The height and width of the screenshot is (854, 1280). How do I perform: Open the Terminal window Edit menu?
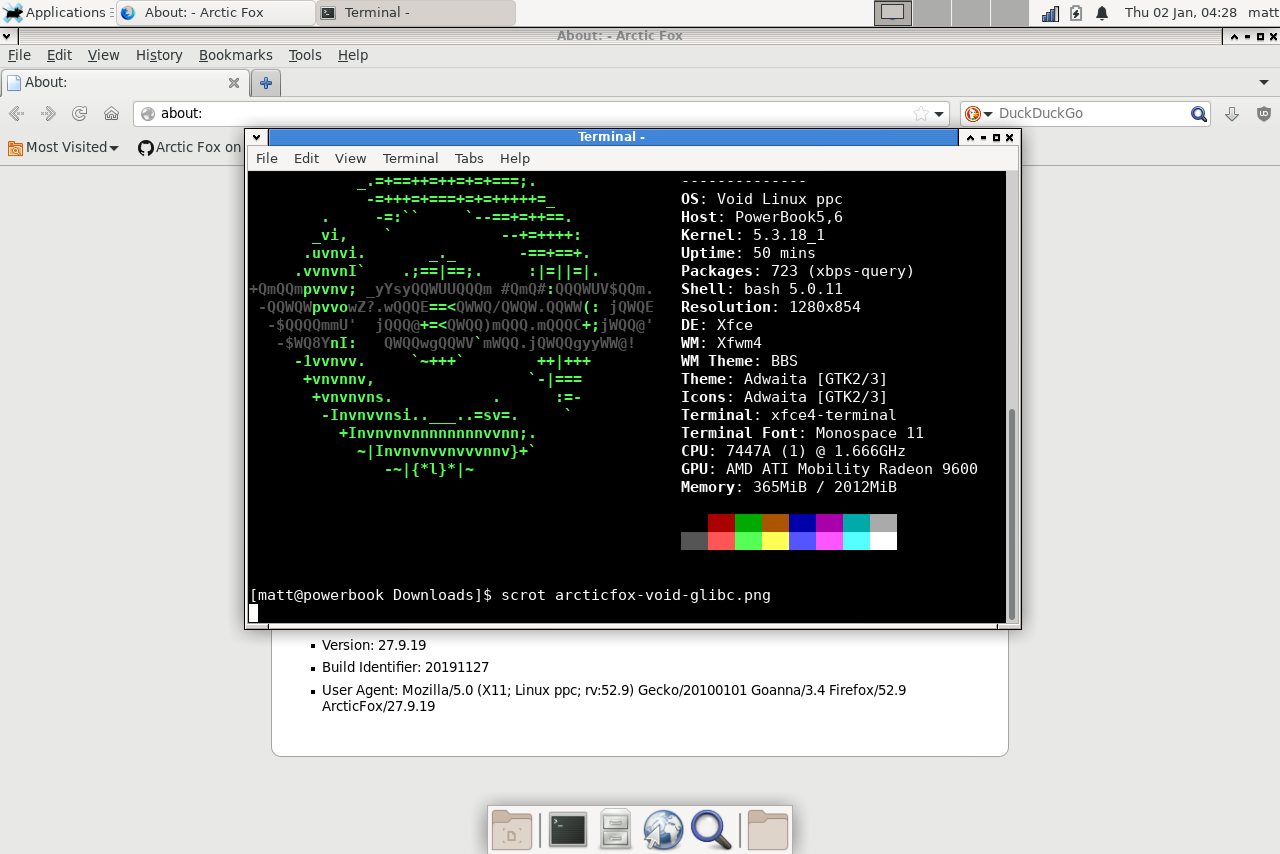[x=306, y=158]
